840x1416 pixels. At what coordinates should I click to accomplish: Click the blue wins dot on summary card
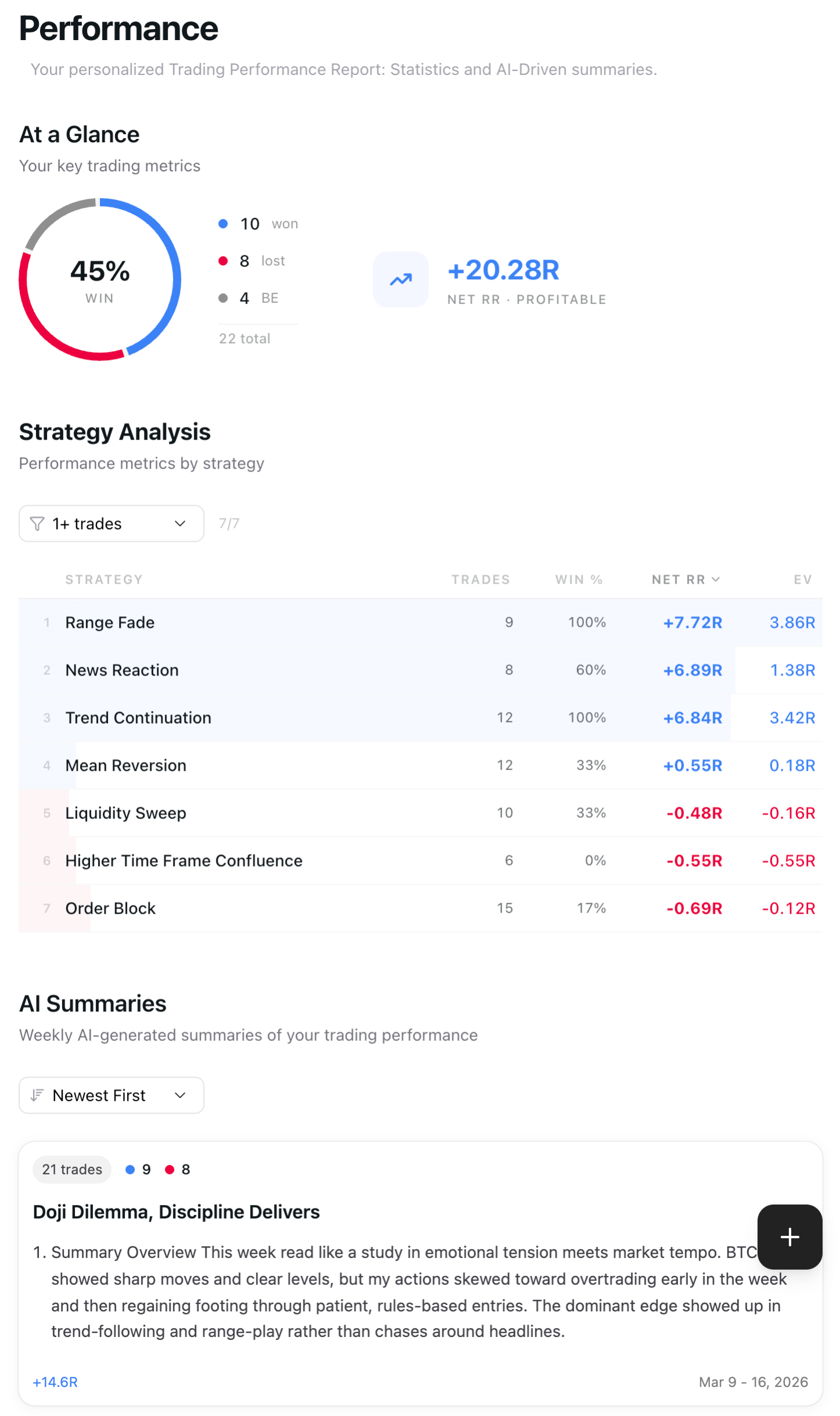(x=130, y=1169)
